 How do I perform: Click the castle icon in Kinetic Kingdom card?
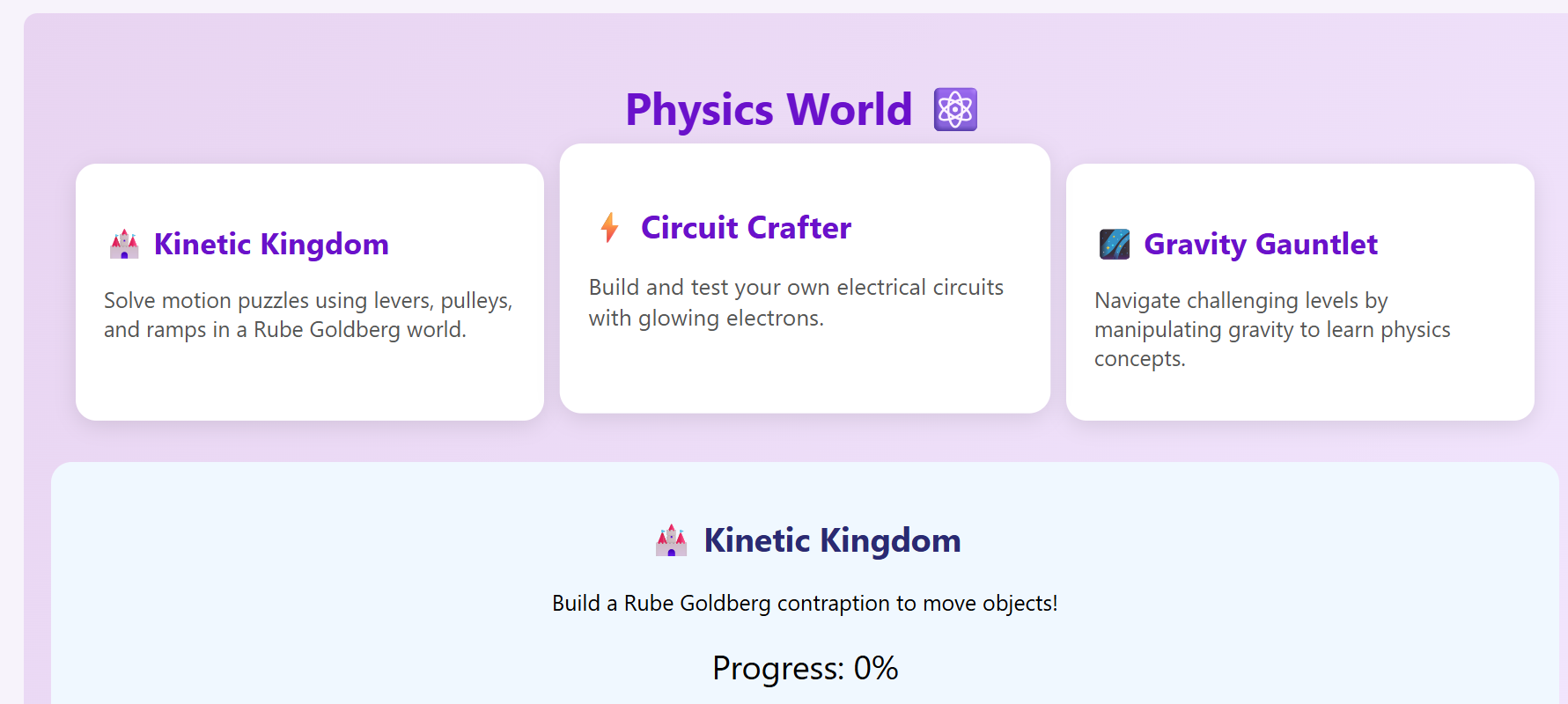click(x=124, y=245)
